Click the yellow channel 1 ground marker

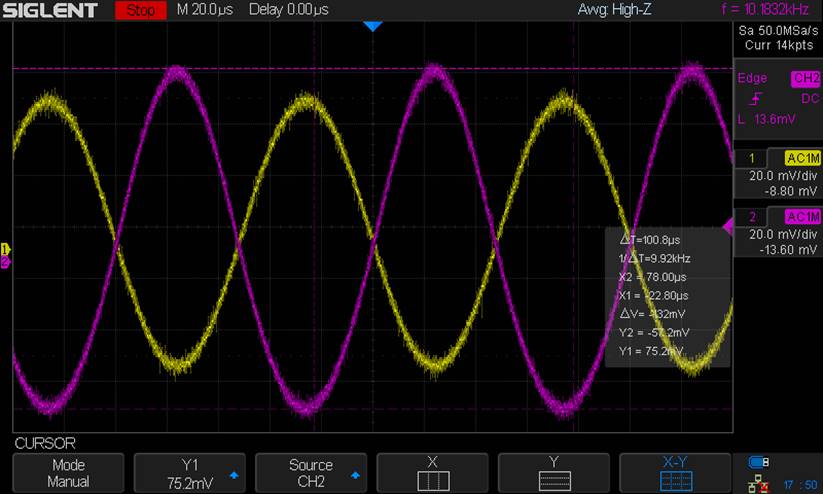pos(5,248)
